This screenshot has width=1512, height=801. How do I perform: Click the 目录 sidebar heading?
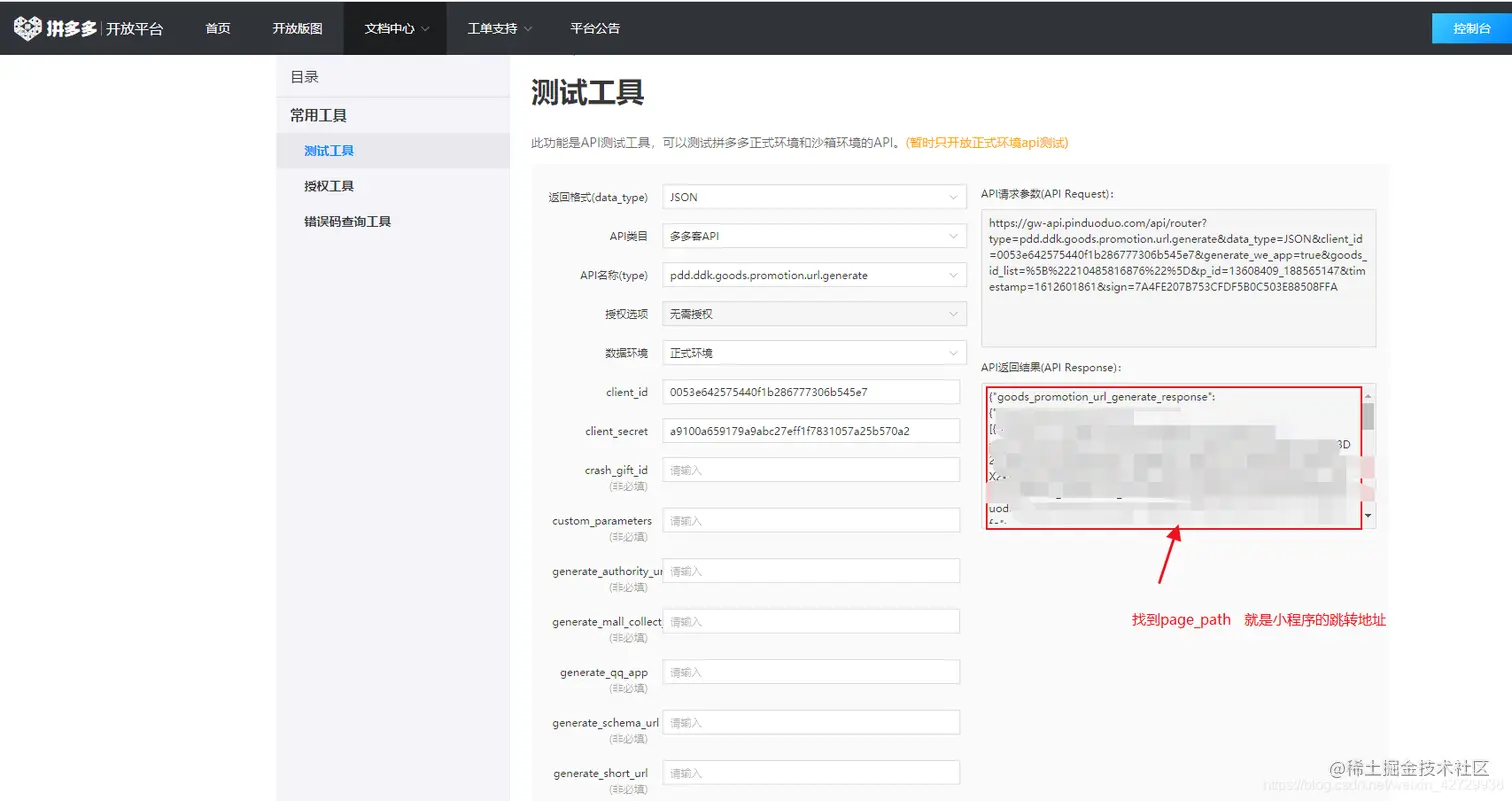[x=304, y=77]
